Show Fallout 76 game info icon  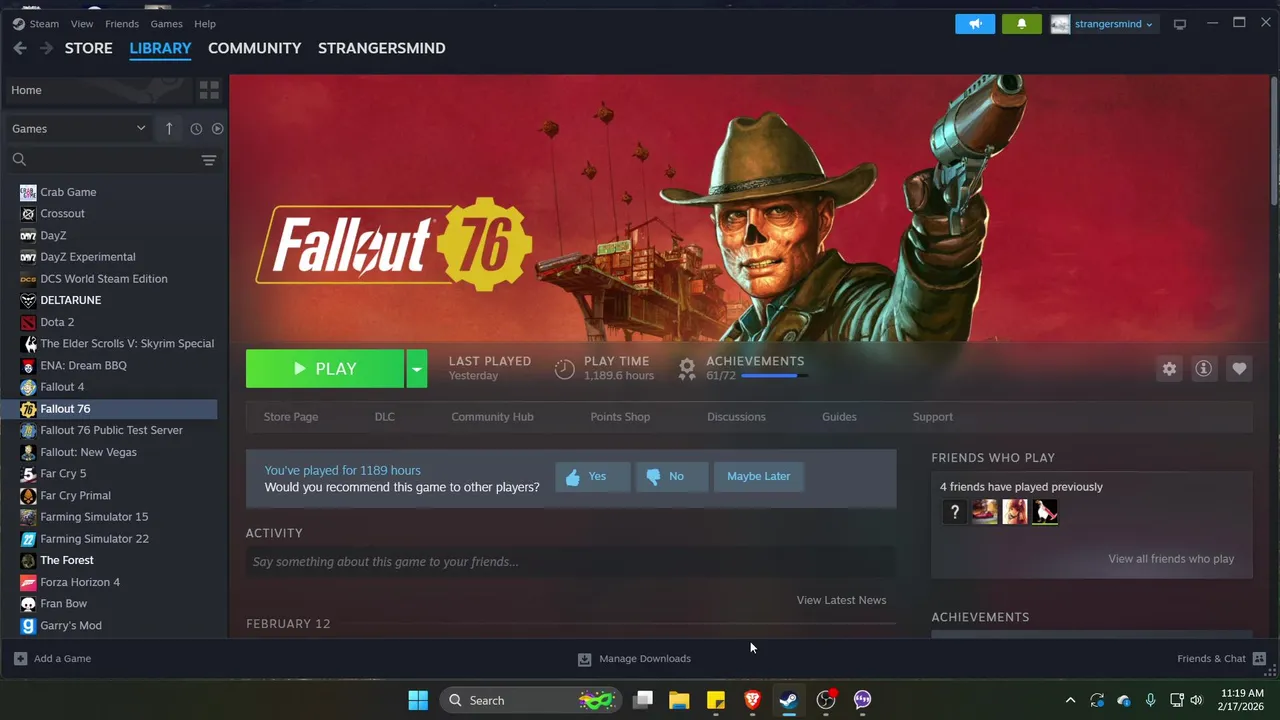[x=1204, y=368]
